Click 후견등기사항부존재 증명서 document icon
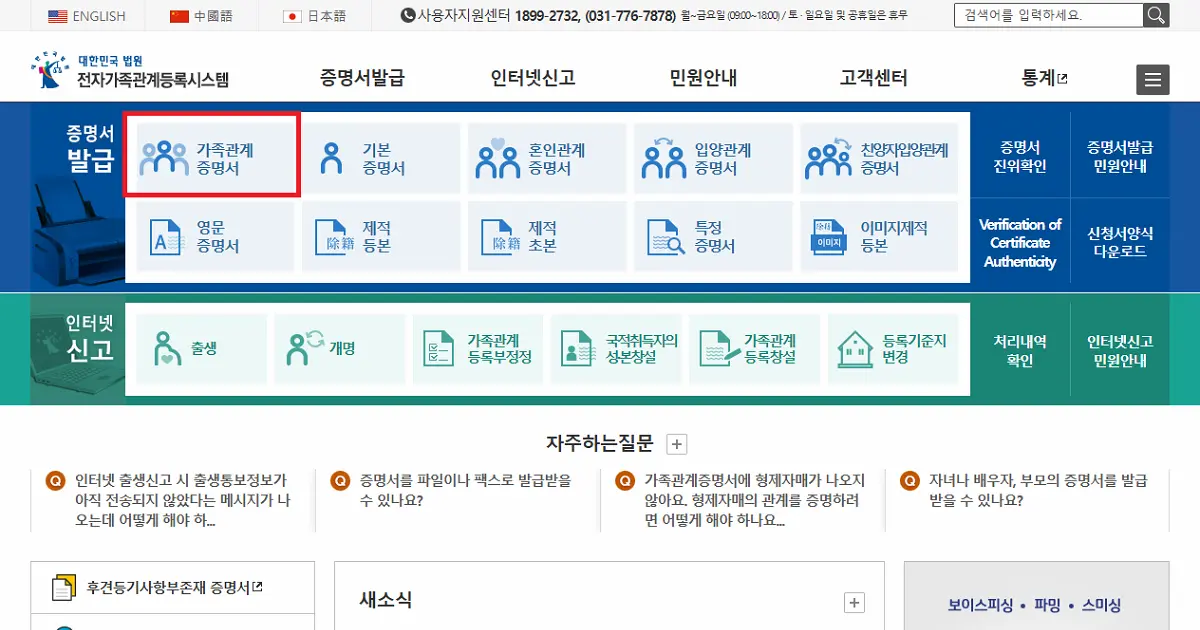Screen dimensions: 1200x630 tap(62, 588)
